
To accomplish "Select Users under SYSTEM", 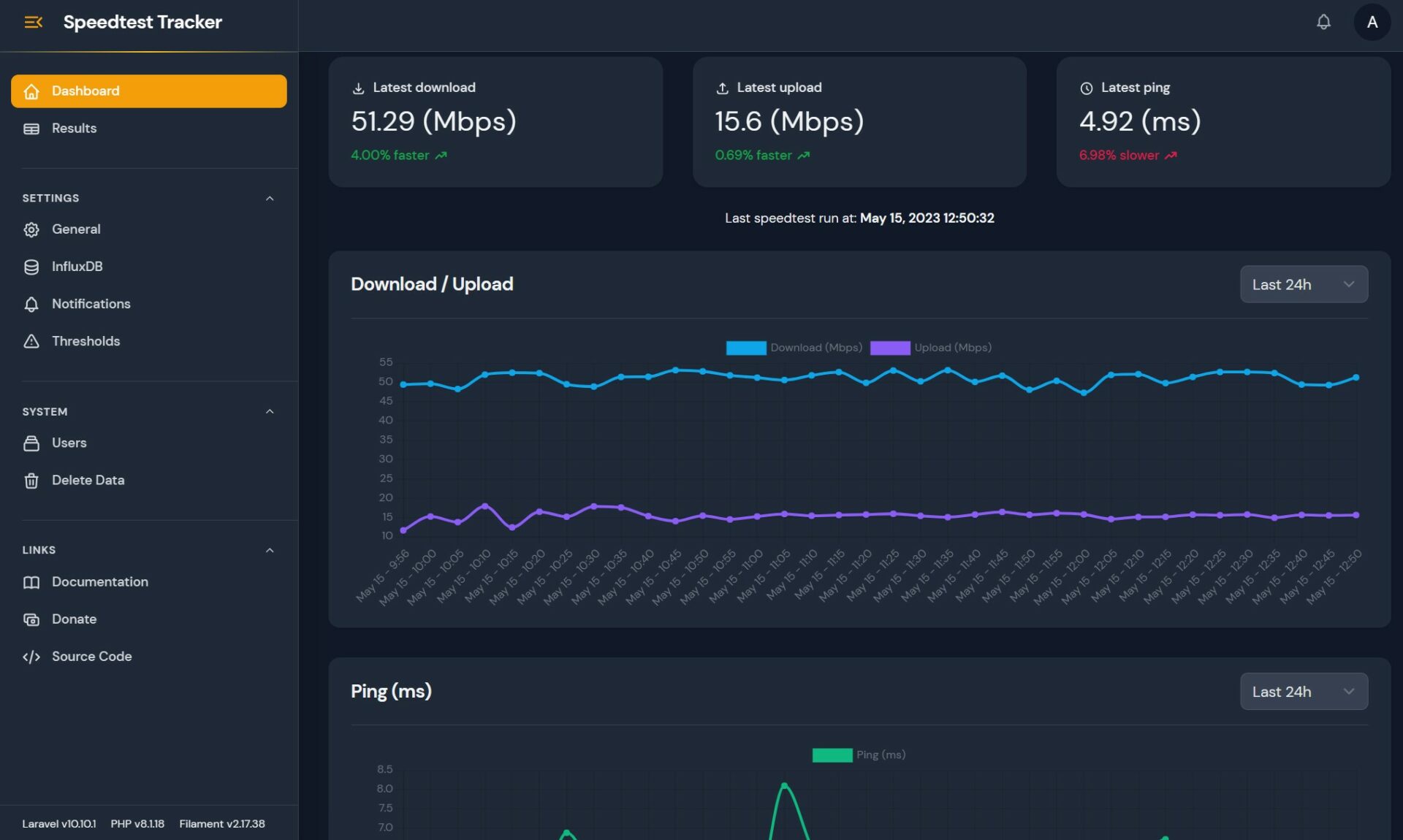I will (69, 443).
